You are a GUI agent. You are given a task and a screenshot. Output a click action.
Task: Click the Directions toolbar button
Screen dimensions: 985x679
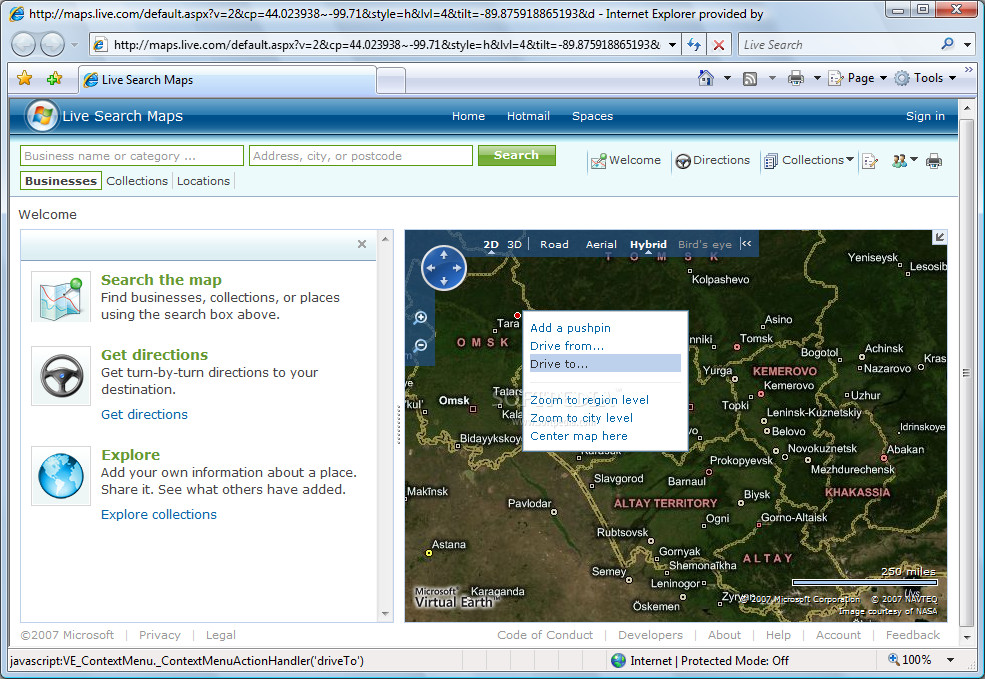[x=712, y=161]
